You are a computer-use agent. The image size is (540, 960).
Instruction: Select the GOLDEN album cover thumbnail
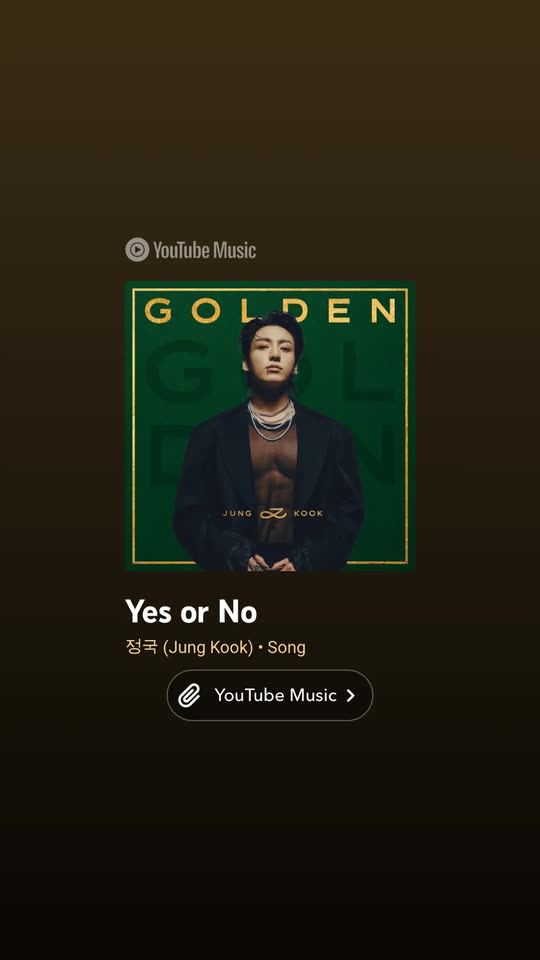(x=270, y=426)
